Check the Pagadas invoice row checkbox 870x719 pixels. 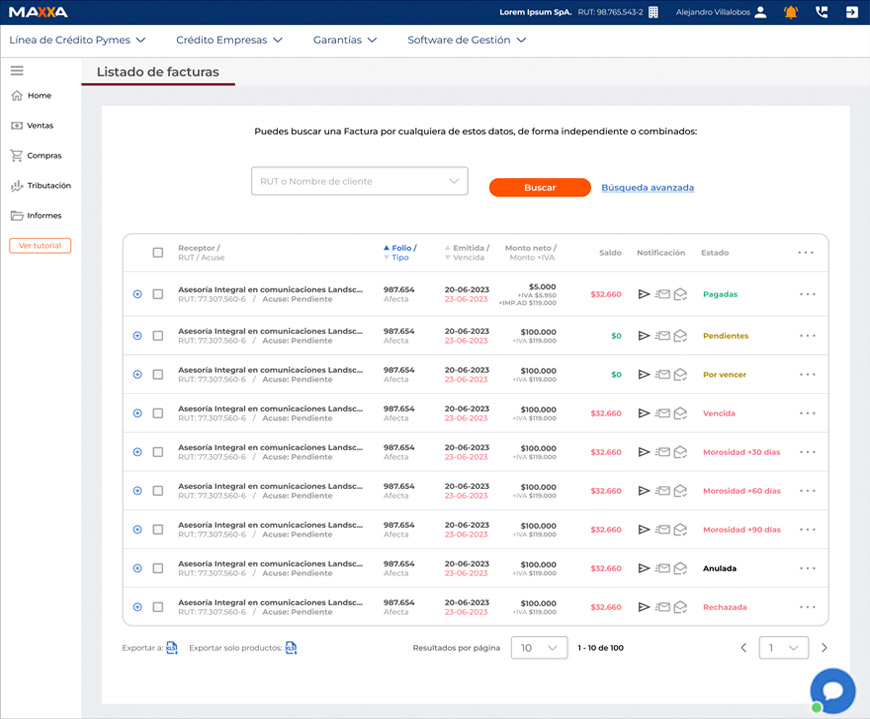point(158,294)
